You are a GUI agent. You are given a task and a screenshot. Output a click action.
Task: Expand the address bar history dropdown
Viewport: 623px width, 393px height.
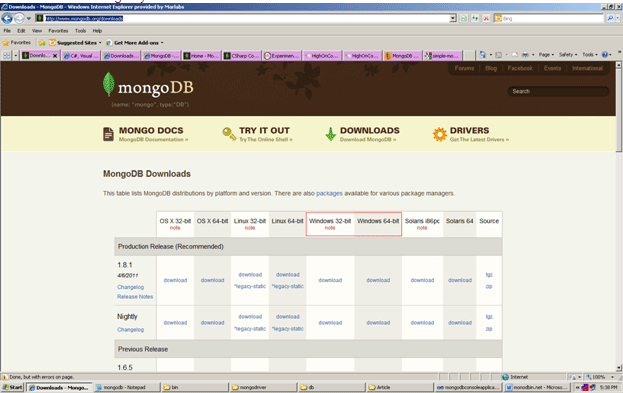click(x=453, y=18)
